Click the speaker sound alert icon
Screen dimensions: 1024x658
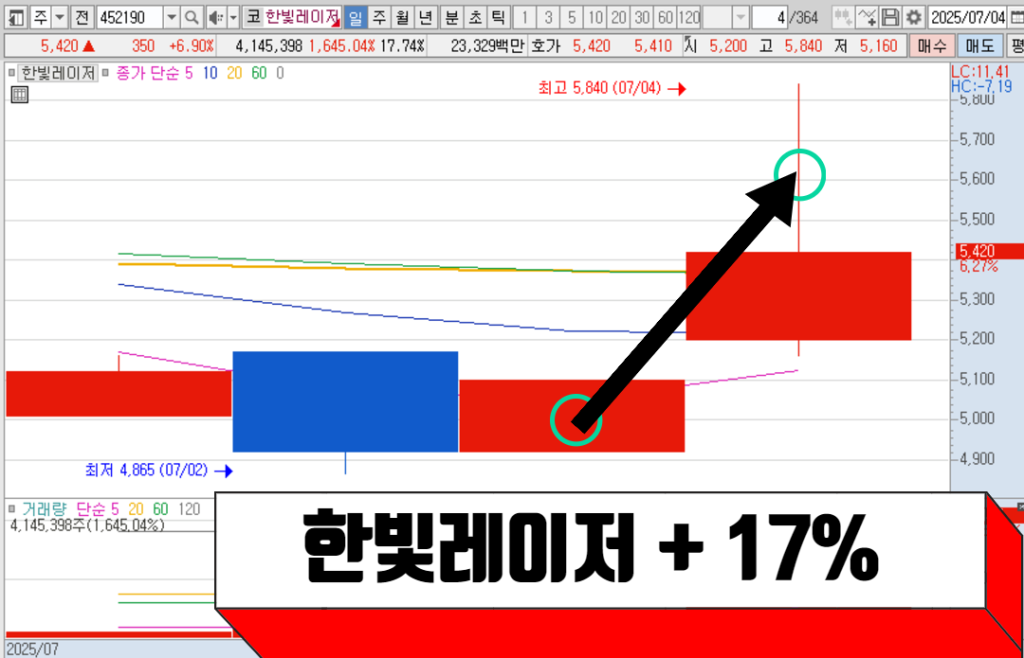214,17
